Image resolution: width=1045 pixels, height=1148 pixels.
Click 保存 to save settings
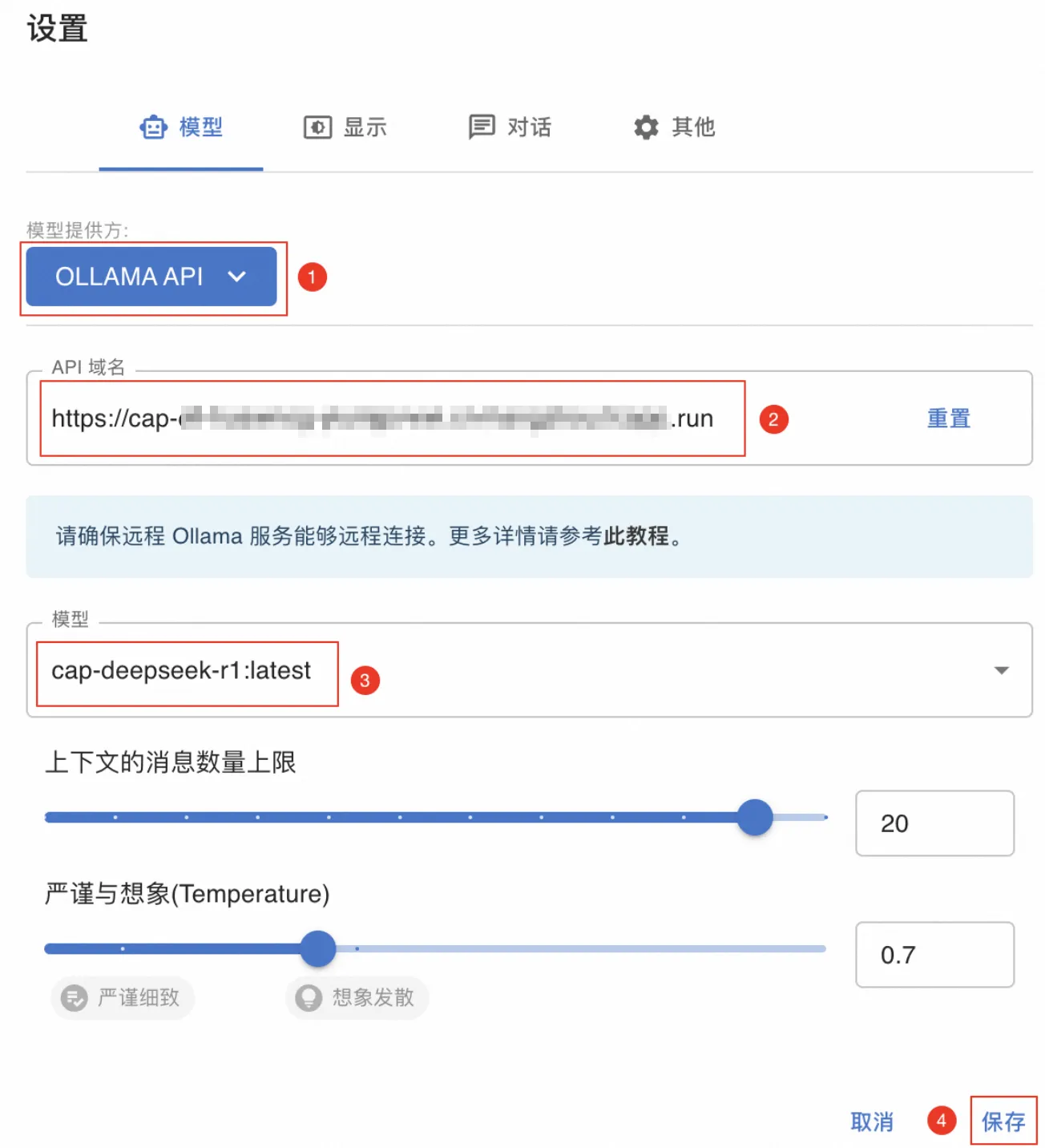[x=1003, y=1122]
